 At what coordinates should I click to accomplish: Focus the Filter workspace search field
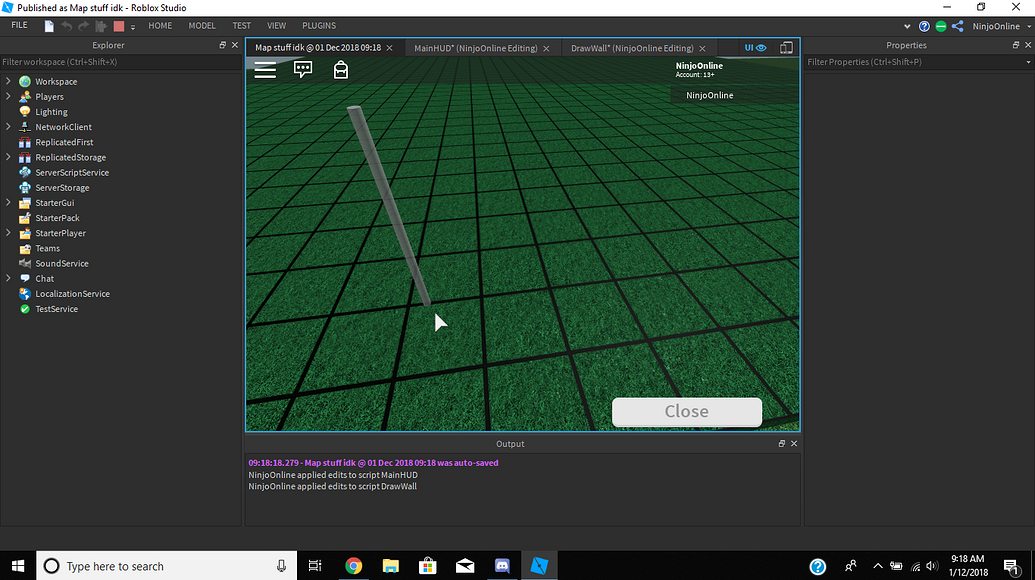[121, 61]
